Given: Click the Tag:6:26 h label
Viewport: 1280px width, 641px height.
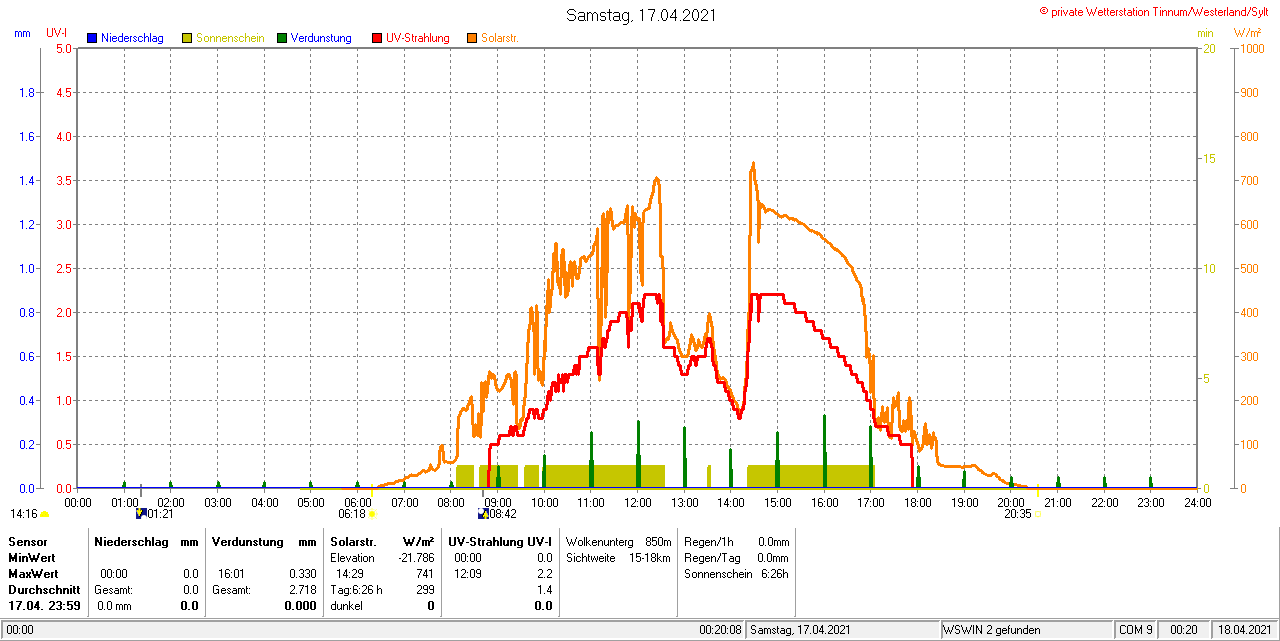Looking at the screenshot, I should (x=356, y=590).
